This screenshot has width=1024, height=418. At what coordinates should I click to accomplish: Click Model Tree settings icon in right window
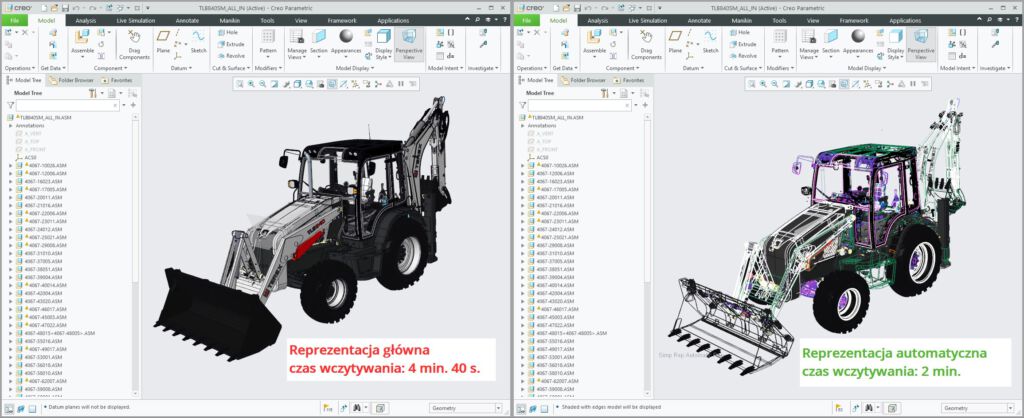605,93
